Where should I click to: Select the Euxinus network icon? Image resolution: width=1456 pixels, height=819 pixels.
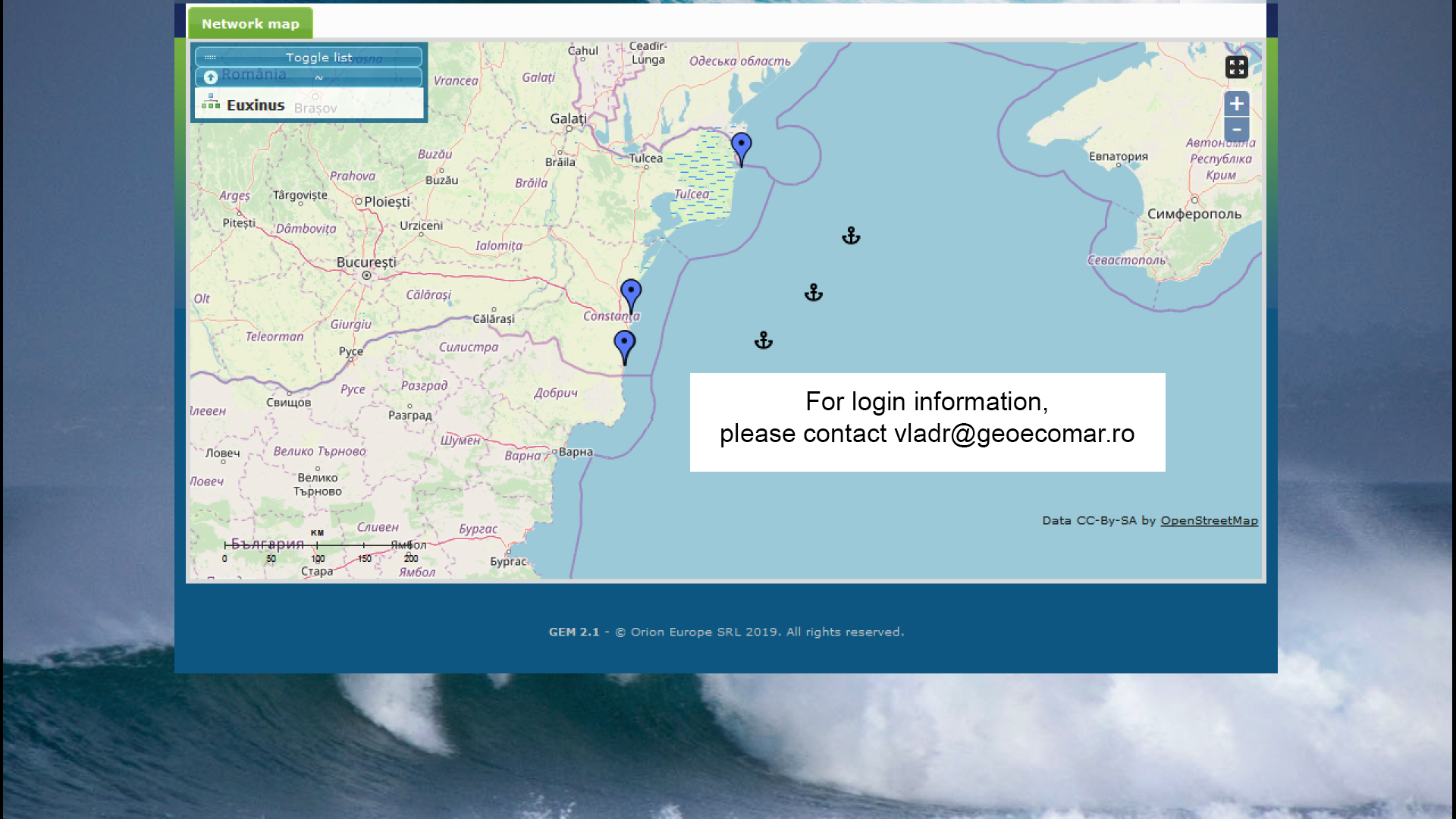211,103
